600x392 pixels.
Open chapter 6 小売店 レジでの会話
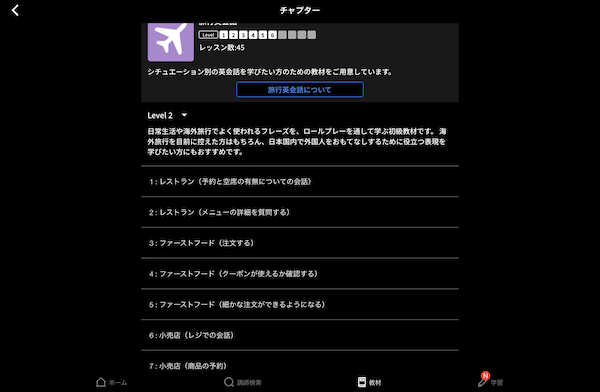click(300, 335)
